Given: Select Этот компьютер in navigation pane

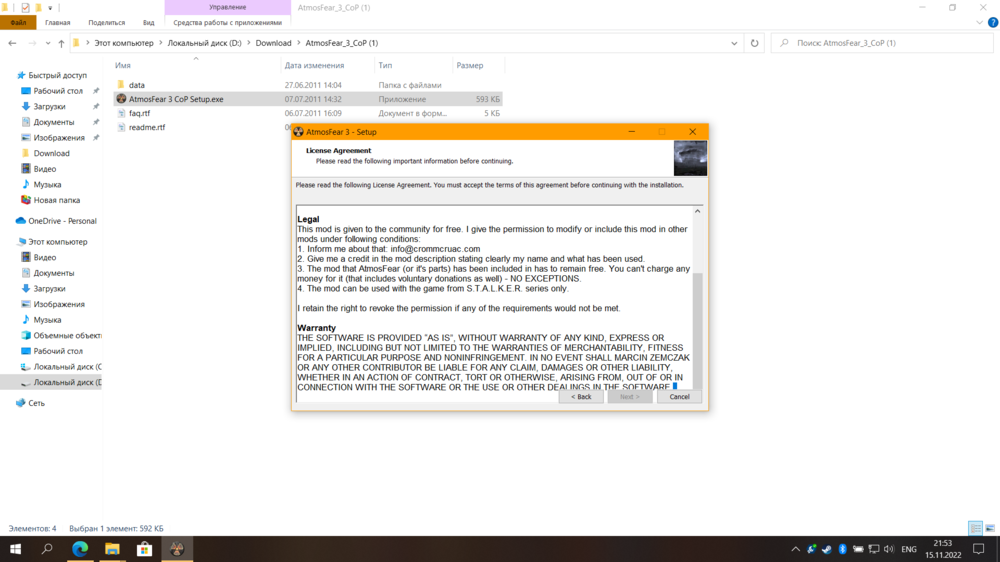Looking at the screenshot, I should pyautogui.click(x=57, y=242).
